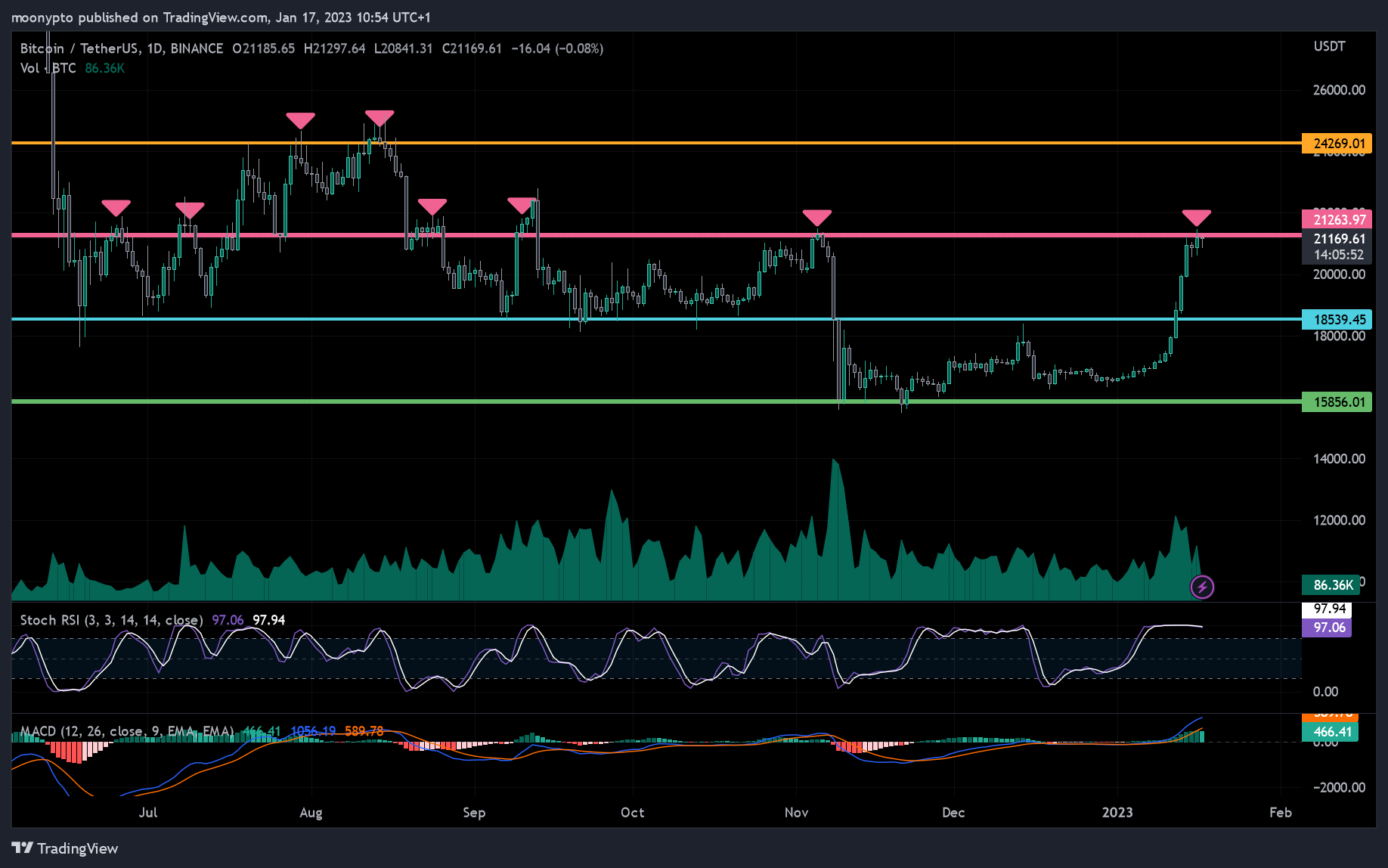Click the Stoch RSI indicator title
This screenshot has width=1388, height=868.
[x=111, y=620]
